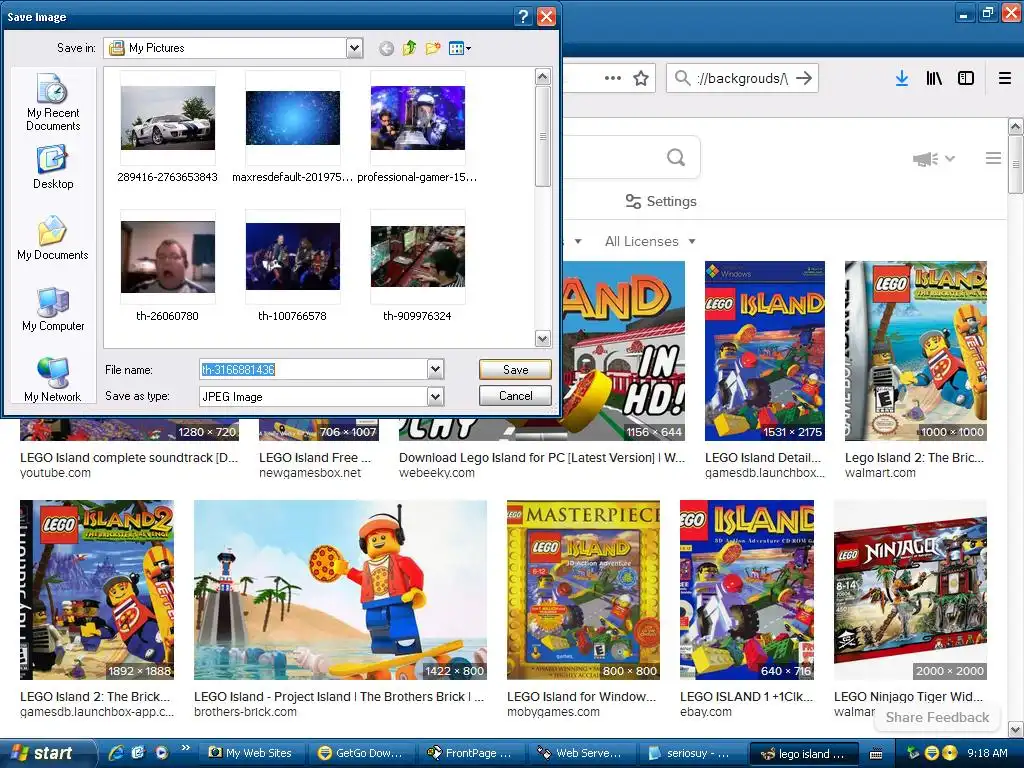Select My Computer in the save dialog sidebar

[53, 310]
